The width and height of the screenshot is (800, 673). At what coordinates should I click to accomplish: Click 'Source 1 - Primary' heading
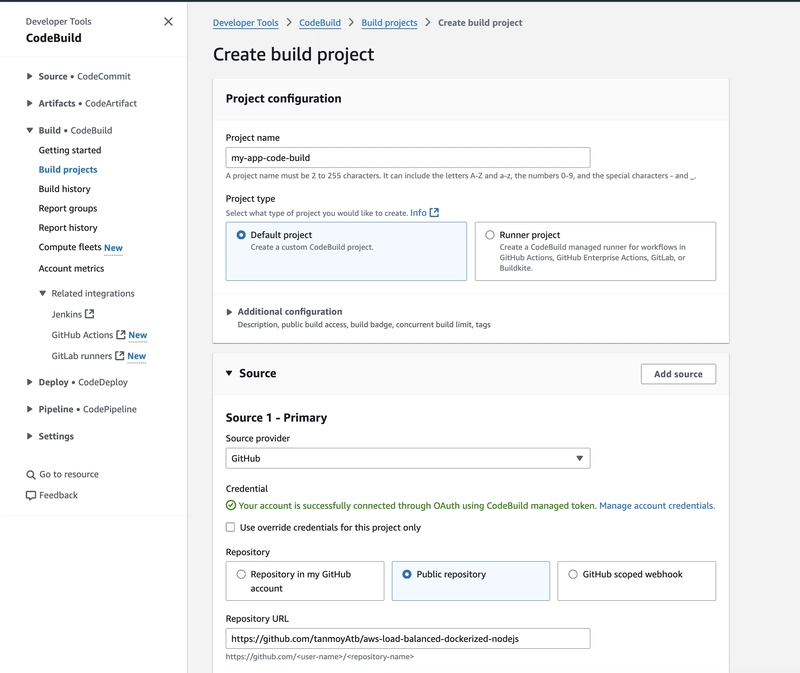[276, 417]
